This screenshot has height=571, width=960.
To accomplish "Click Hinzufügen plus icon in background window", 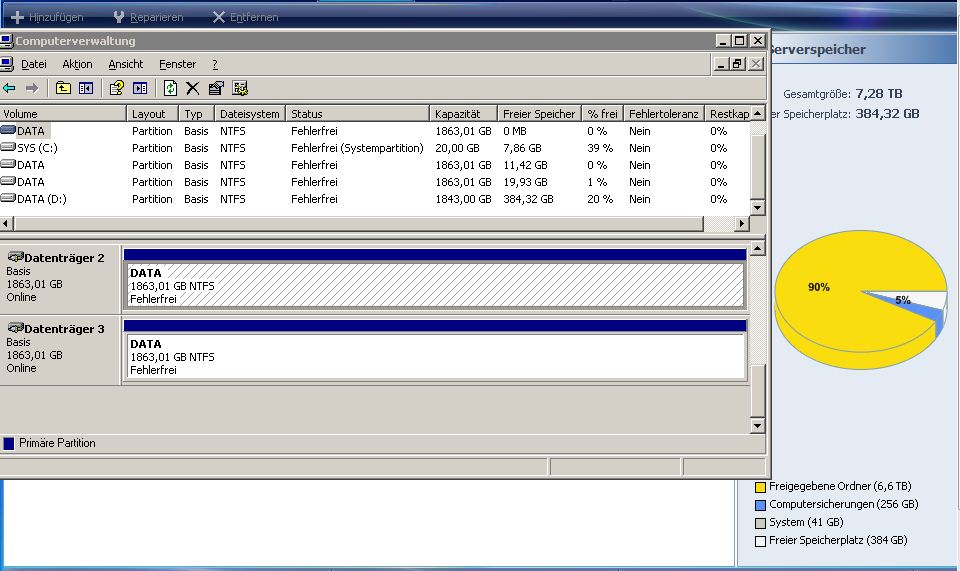I will coord(18,17).
